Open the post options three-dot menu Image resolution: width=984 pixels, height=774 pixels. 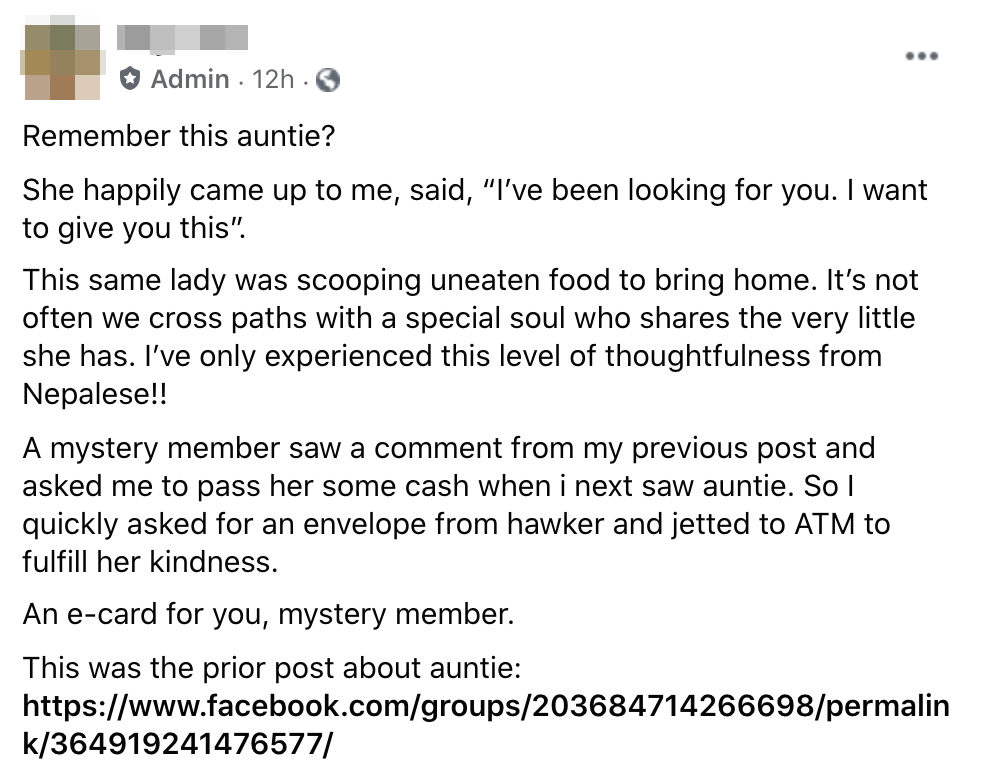(921, 56)
